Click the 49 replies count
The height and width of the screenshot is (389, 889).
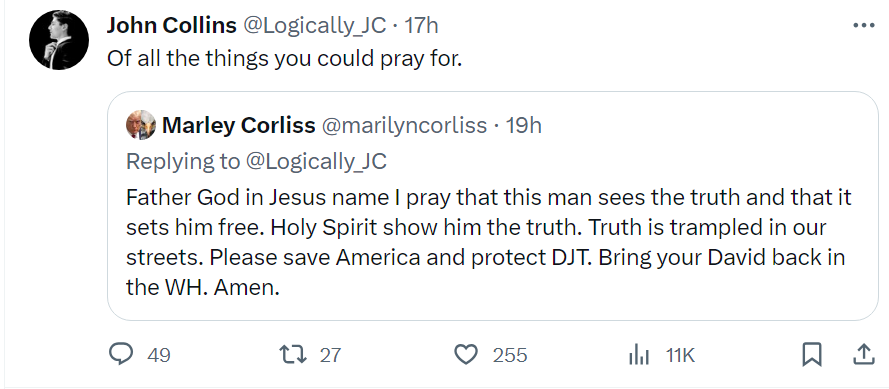(158, 356)
